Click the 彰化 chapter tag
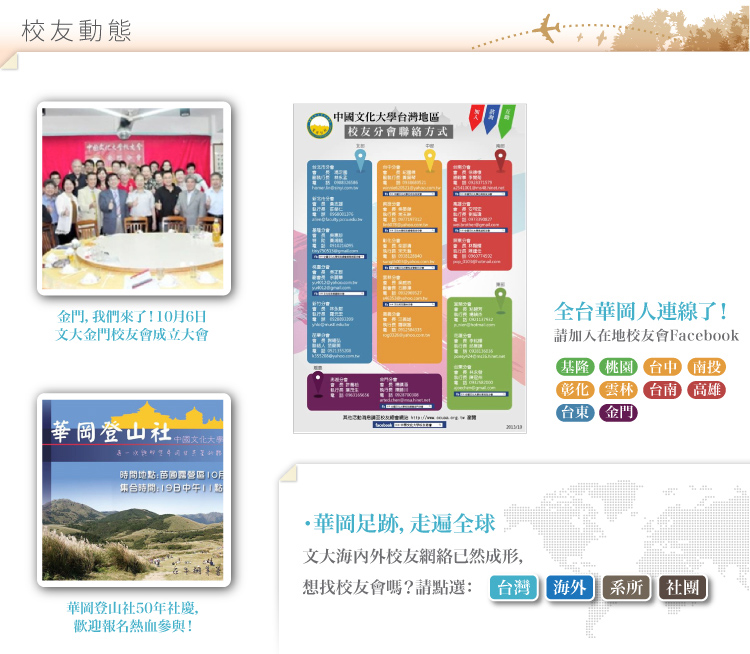The image size is (750, 654). [575, 389]
